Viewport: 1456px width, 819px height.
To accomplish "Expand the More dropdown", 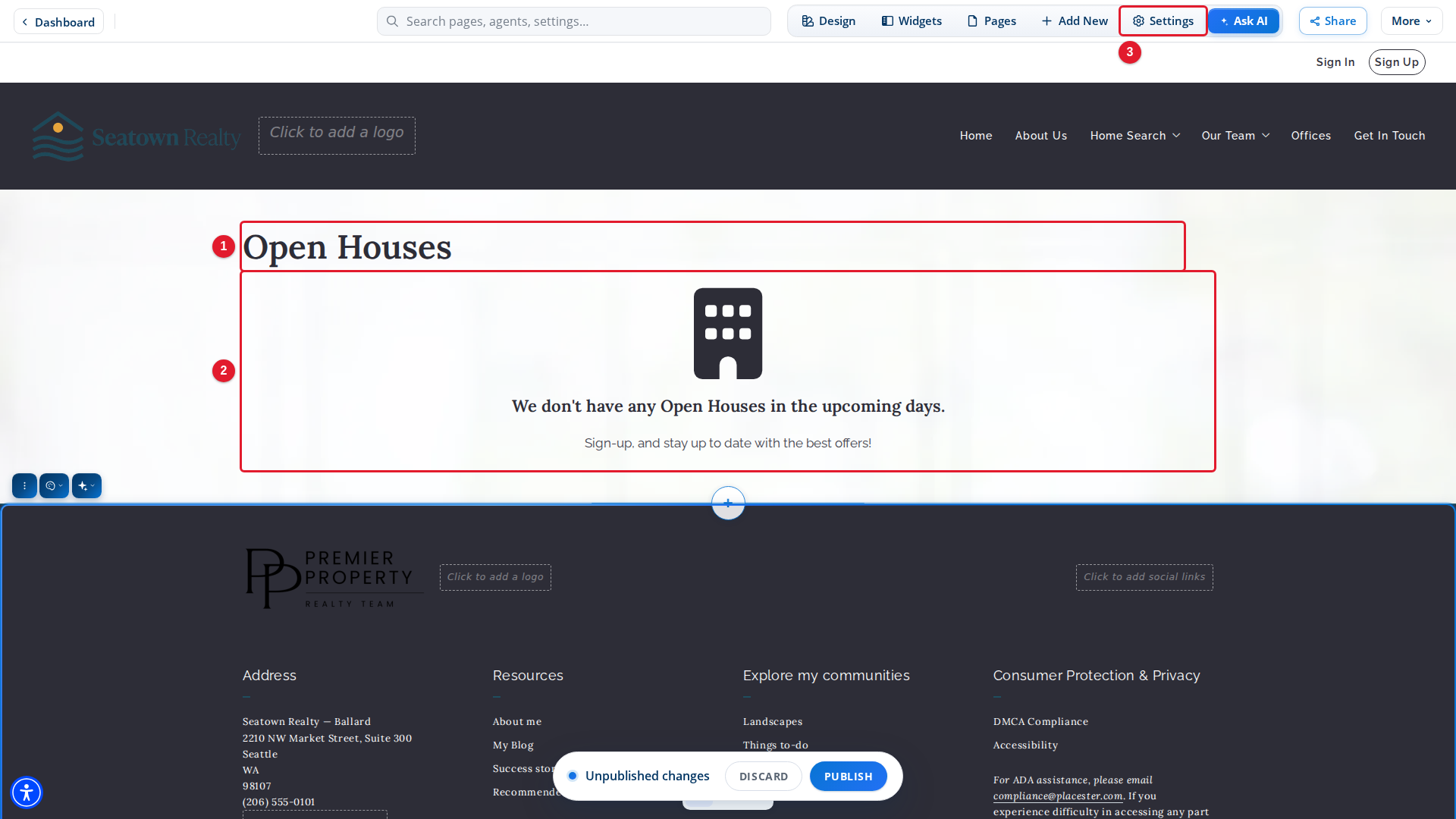I will pos(1411,21).
